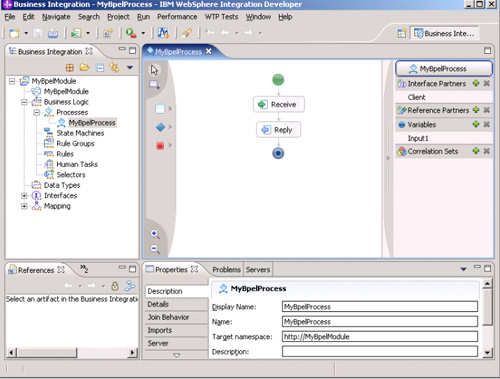Click the blue end node on canvas
This screenshot has width=500, height=379.
tap(278, 153)
